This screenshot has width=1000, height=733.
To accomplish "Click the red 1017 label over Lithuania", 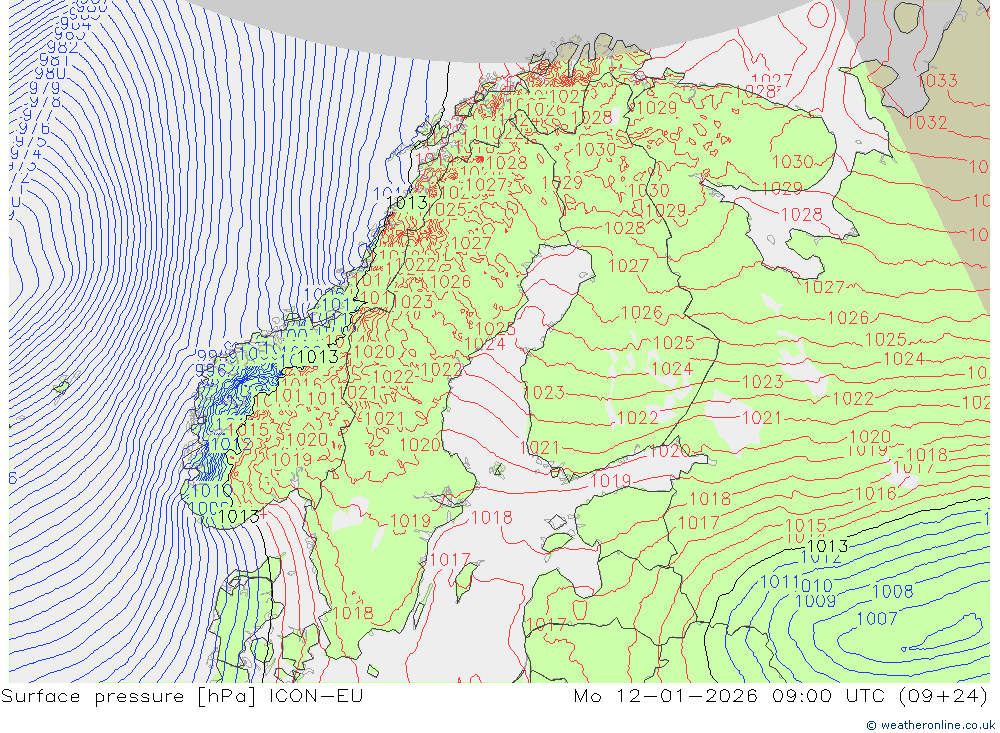I will pyautogui.click(x=547, y=624).
